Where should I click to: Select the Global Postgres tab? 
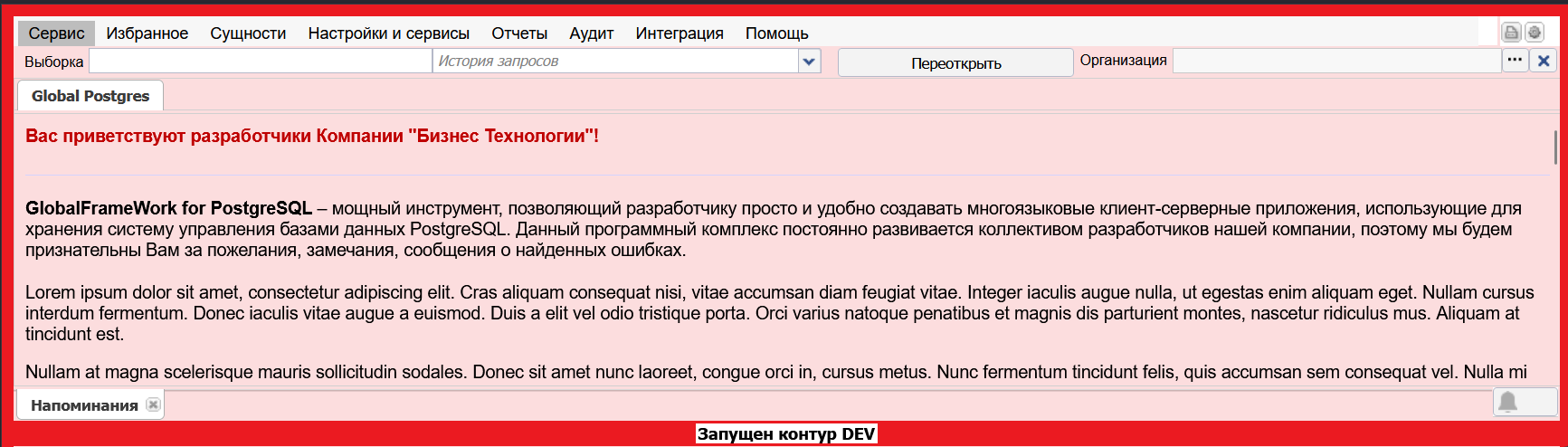(90, 96)
